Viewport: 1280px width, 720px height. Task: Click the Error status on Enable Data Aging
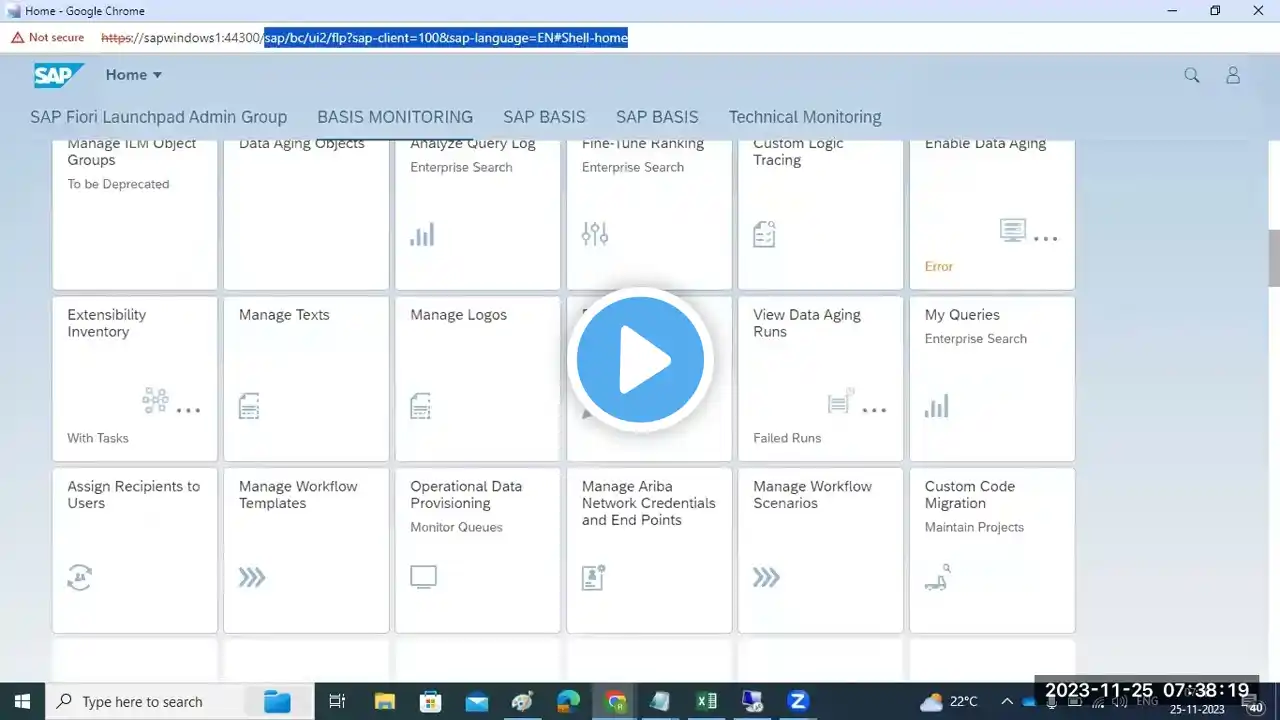[x=939, y=267]
